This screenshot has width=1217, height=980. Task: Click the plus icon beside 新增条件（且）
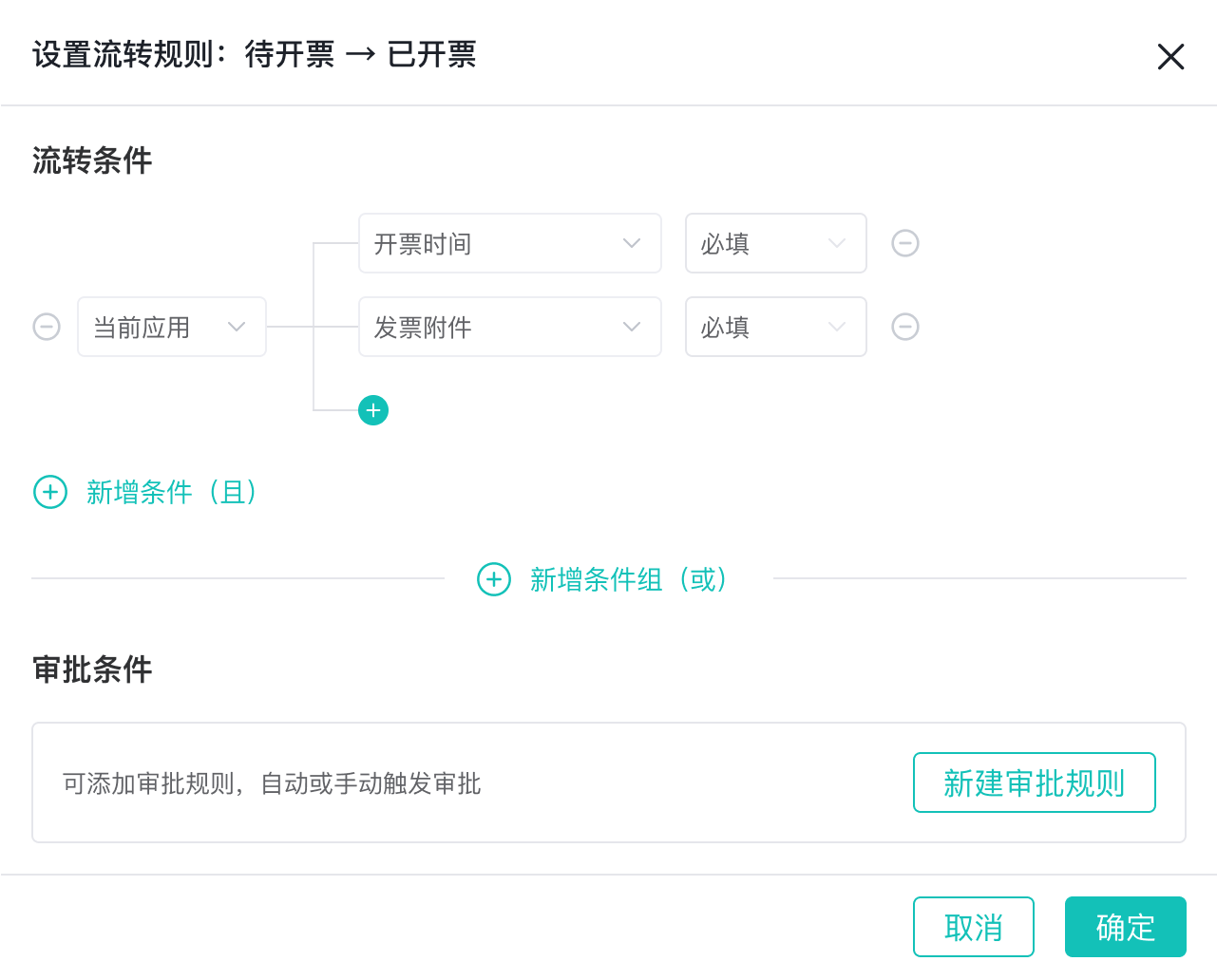click(50, 492)
